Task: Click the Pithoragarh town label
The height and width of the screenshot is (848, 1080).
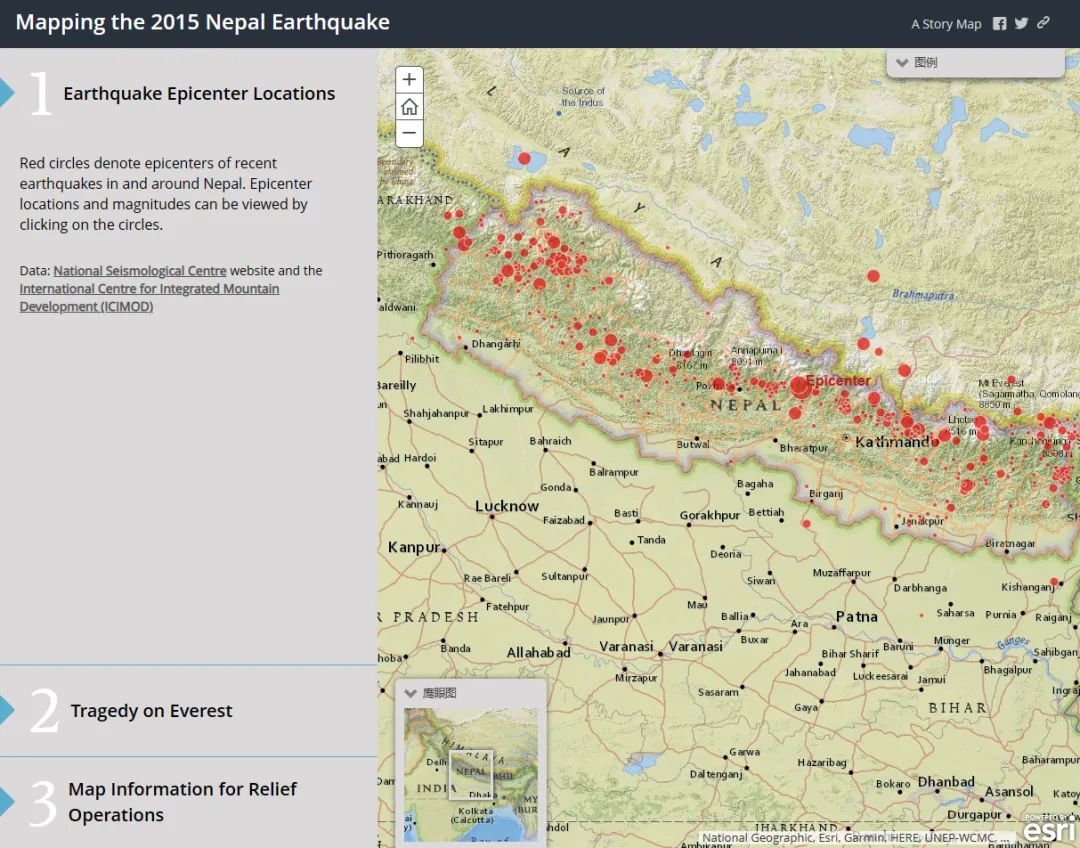Action: tap(405, 255)
